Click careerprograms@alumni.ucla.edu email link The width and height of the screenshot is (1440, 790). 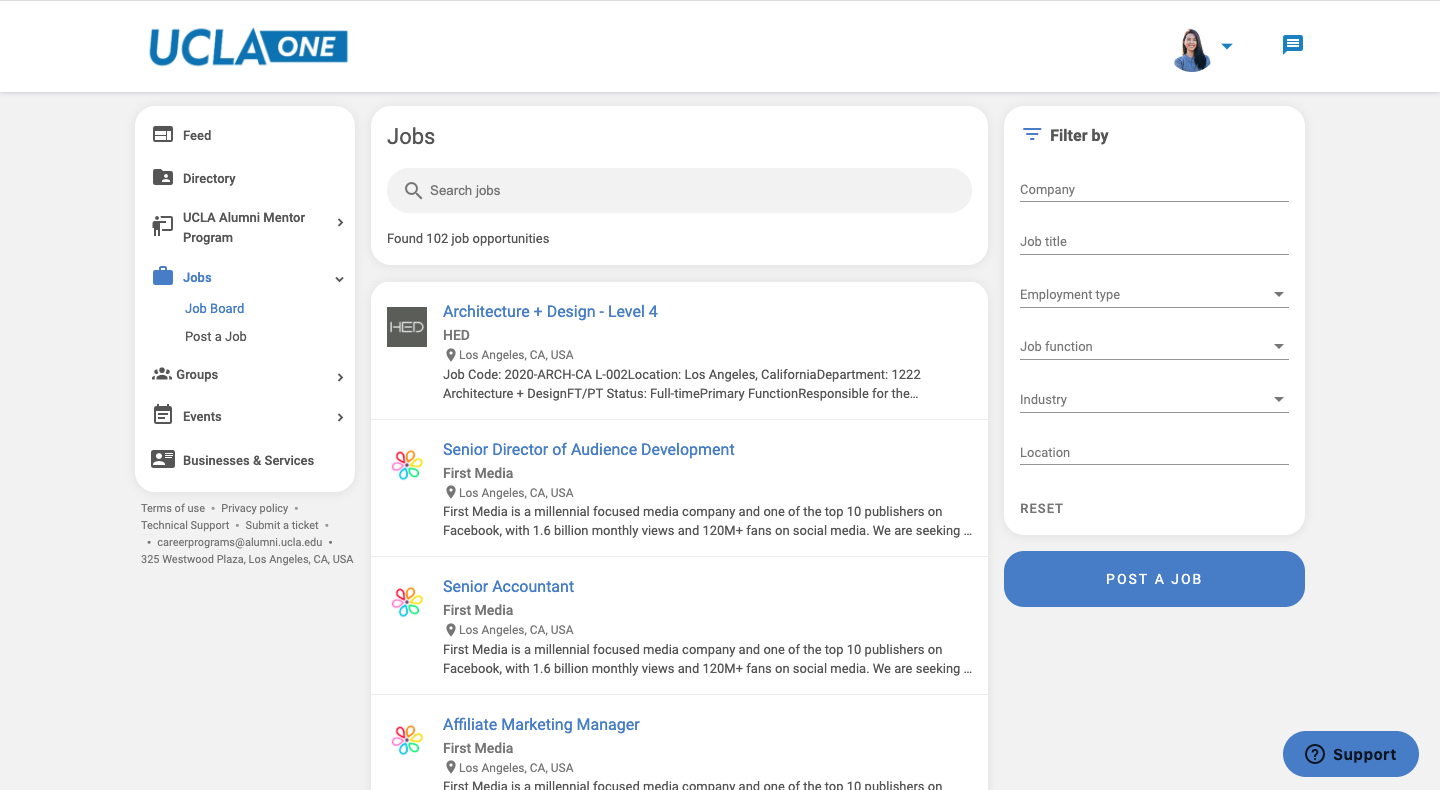[240, 542]
